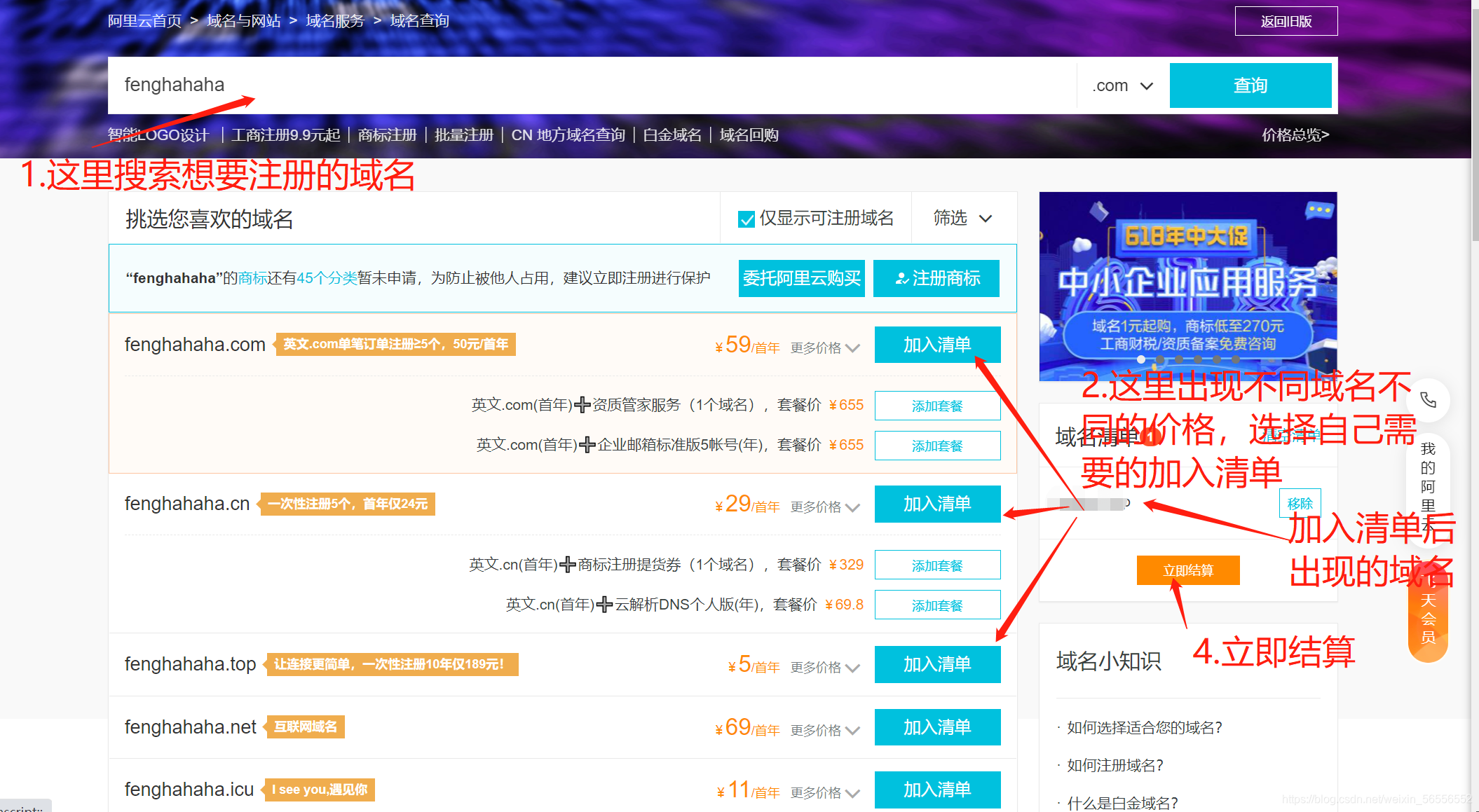Select the first banner carousel dot
Screen dimensions: 1479x812
point(1141,359)
